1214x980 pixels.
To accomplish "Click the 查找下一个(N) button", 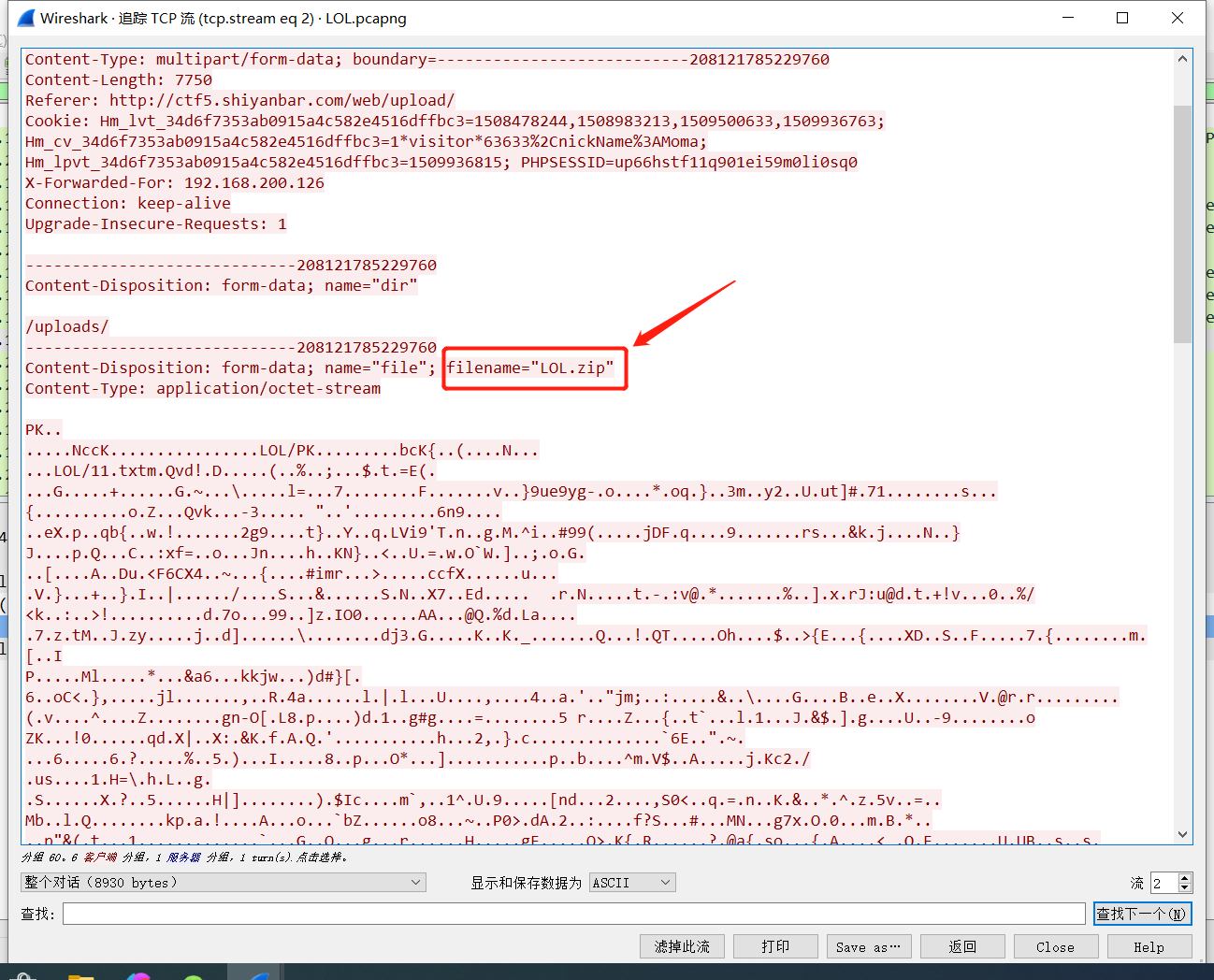I will coord(1142,913).
